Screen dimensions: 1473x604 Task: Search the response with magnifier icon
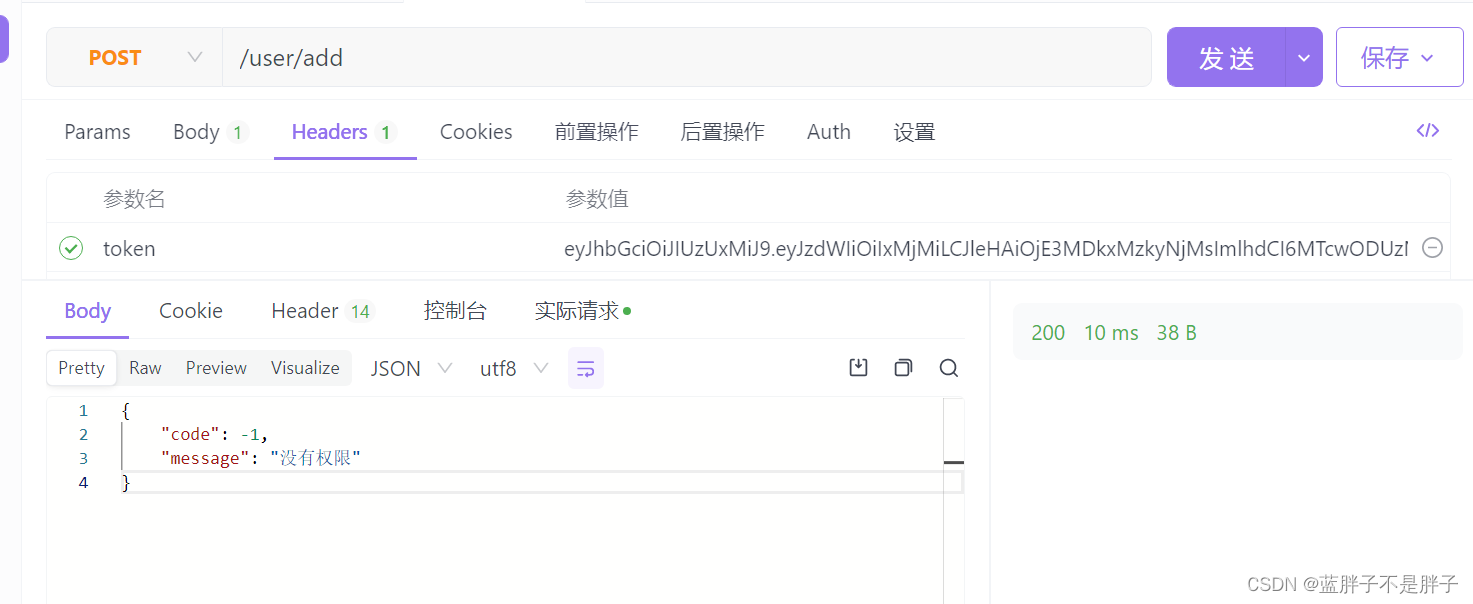point(949,368)
